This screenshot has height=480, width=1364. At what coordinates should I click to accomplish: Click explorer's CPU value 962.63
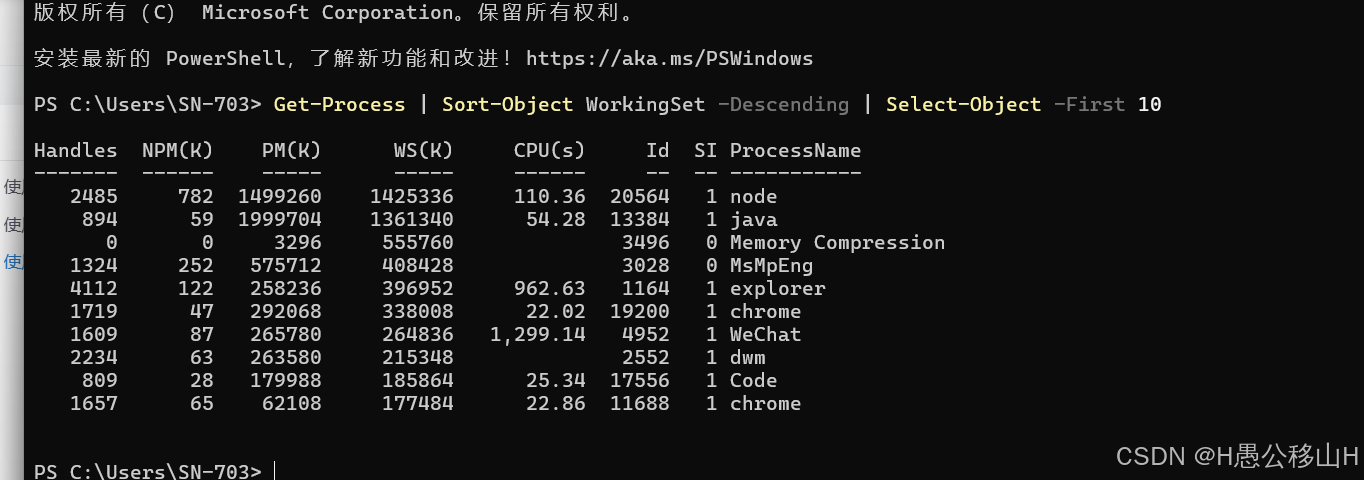pos(550,288)
